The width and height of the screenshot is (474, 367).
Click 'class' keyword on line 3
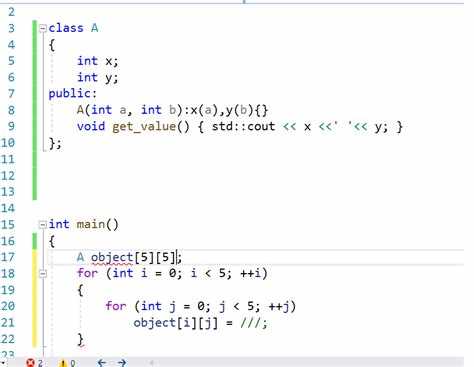[x=66, y=28]
